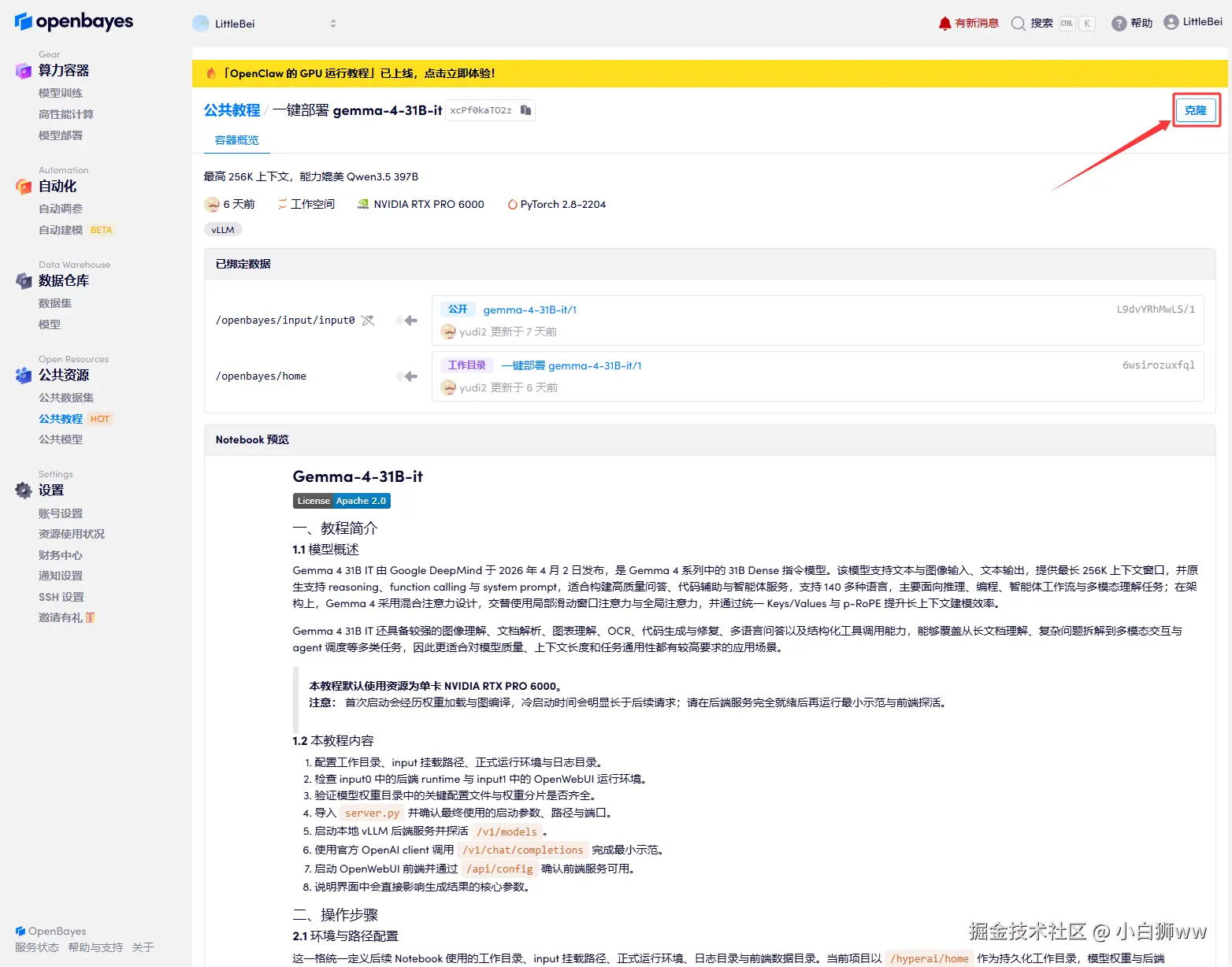Image resolution: width=1232 pixels, height=967 pixels.
Task: Open 关于 footer link
Action: coord(143,947)
